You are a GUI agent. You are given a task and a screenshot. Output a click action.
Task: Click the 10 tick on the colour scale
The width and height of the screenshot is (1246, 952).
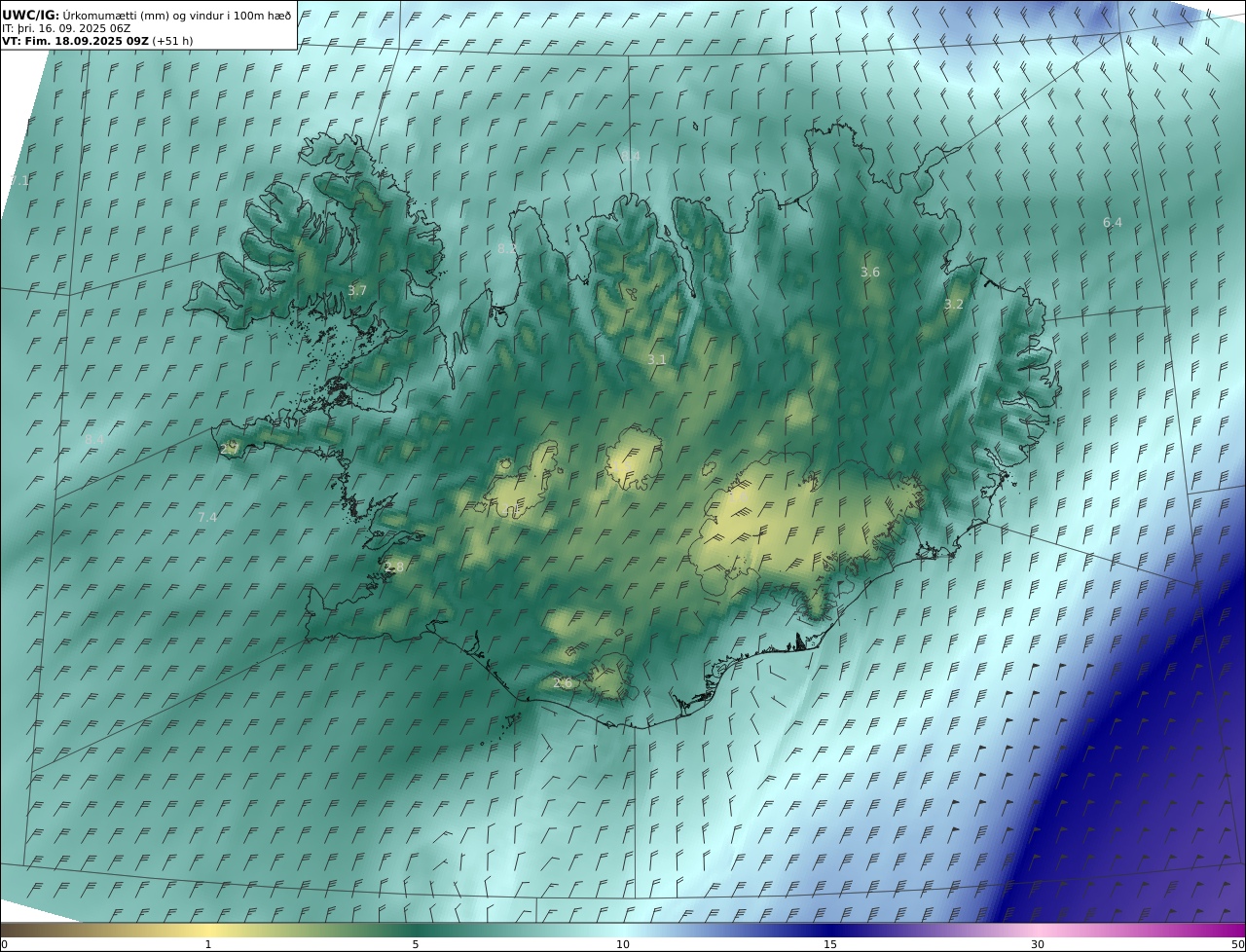(623, 944)
